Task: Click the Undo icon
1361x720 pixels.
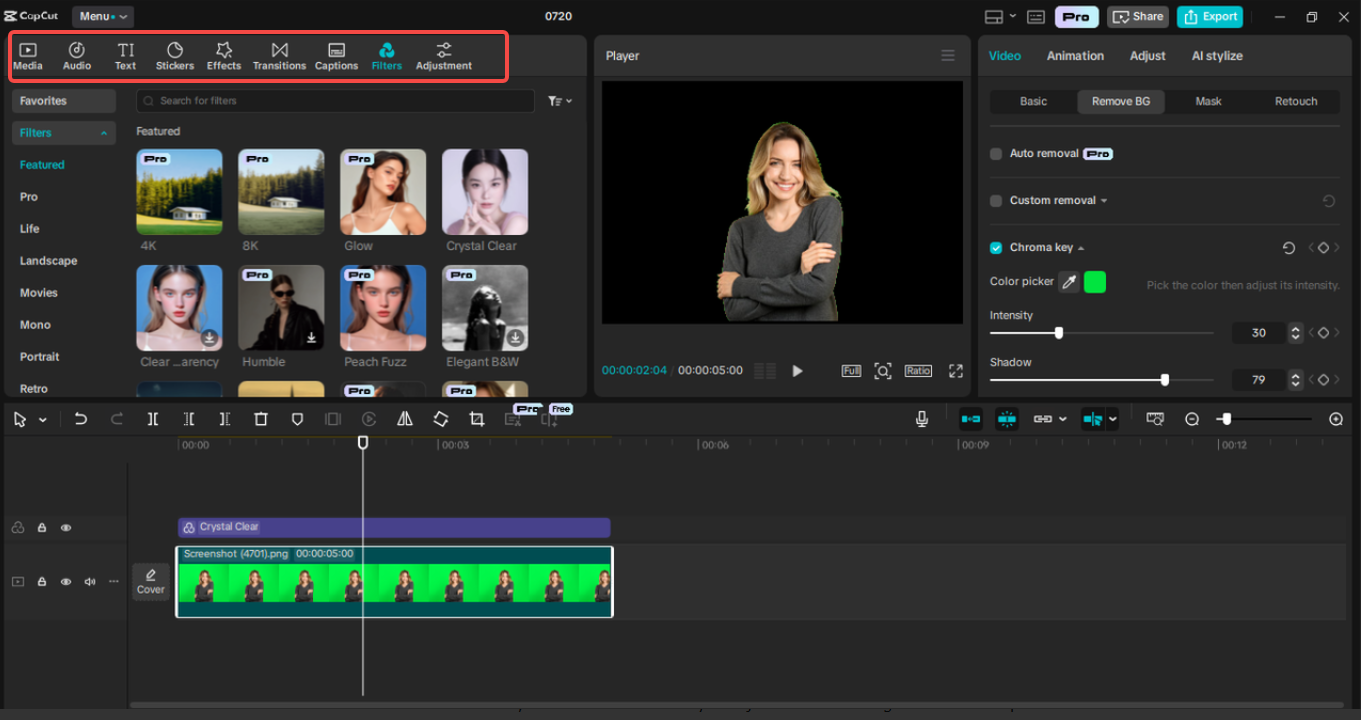Action: coord(81,419)
